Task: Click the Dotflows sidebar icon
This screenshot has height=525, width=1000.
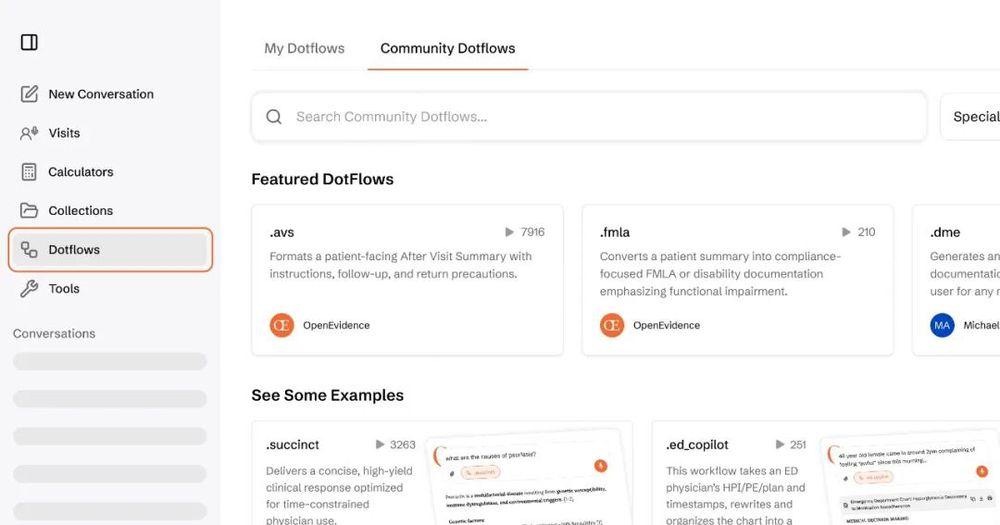Action: point(29,250)
